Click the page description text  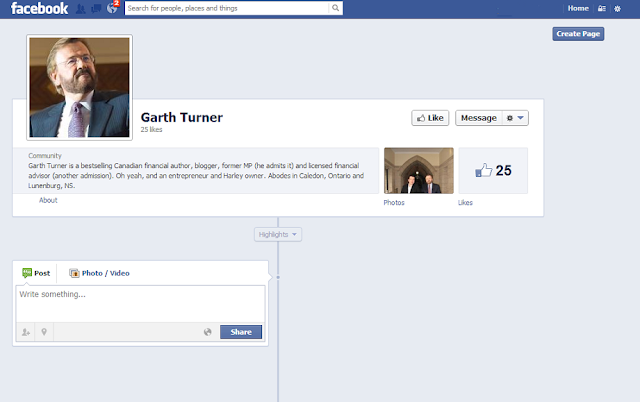click(196, 175)
